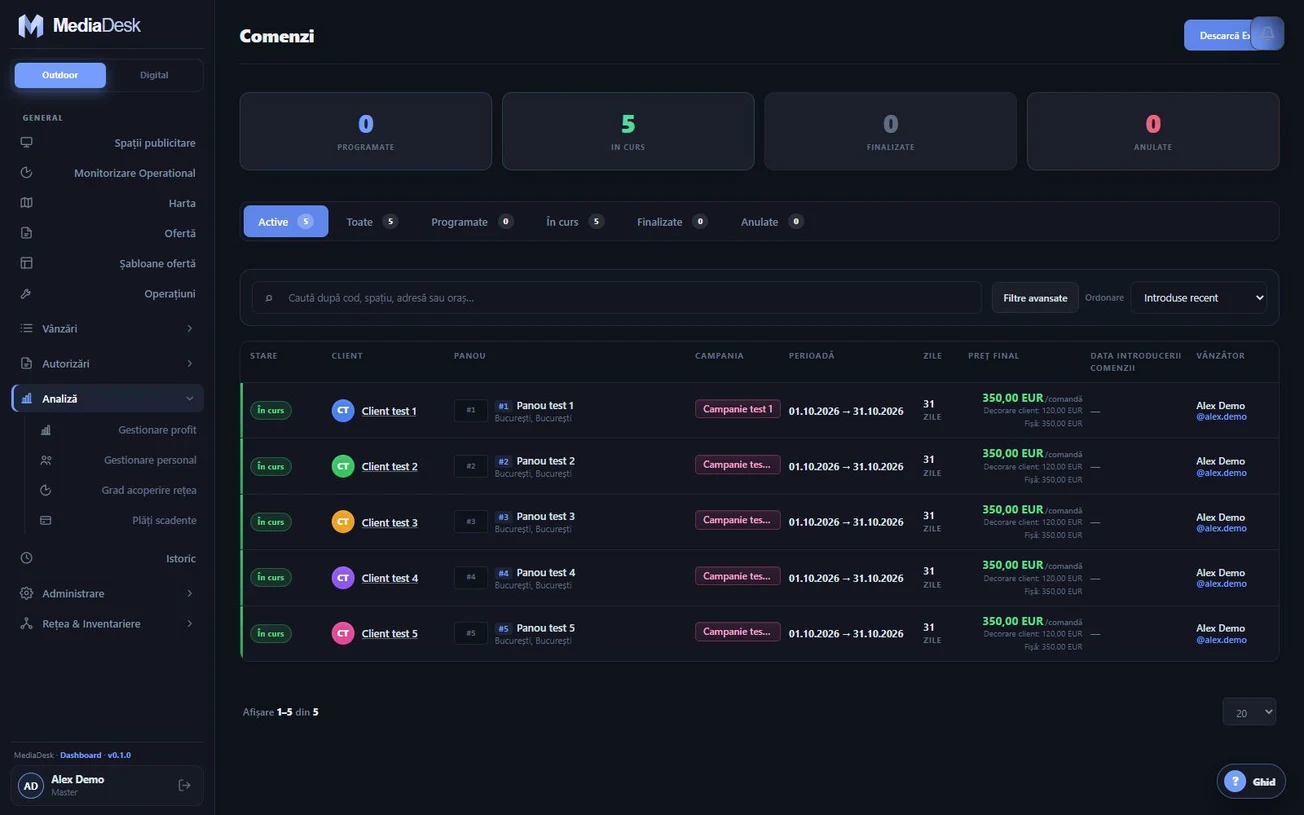Expand Rețea & Inventariere menu

[x=107, y=624]
